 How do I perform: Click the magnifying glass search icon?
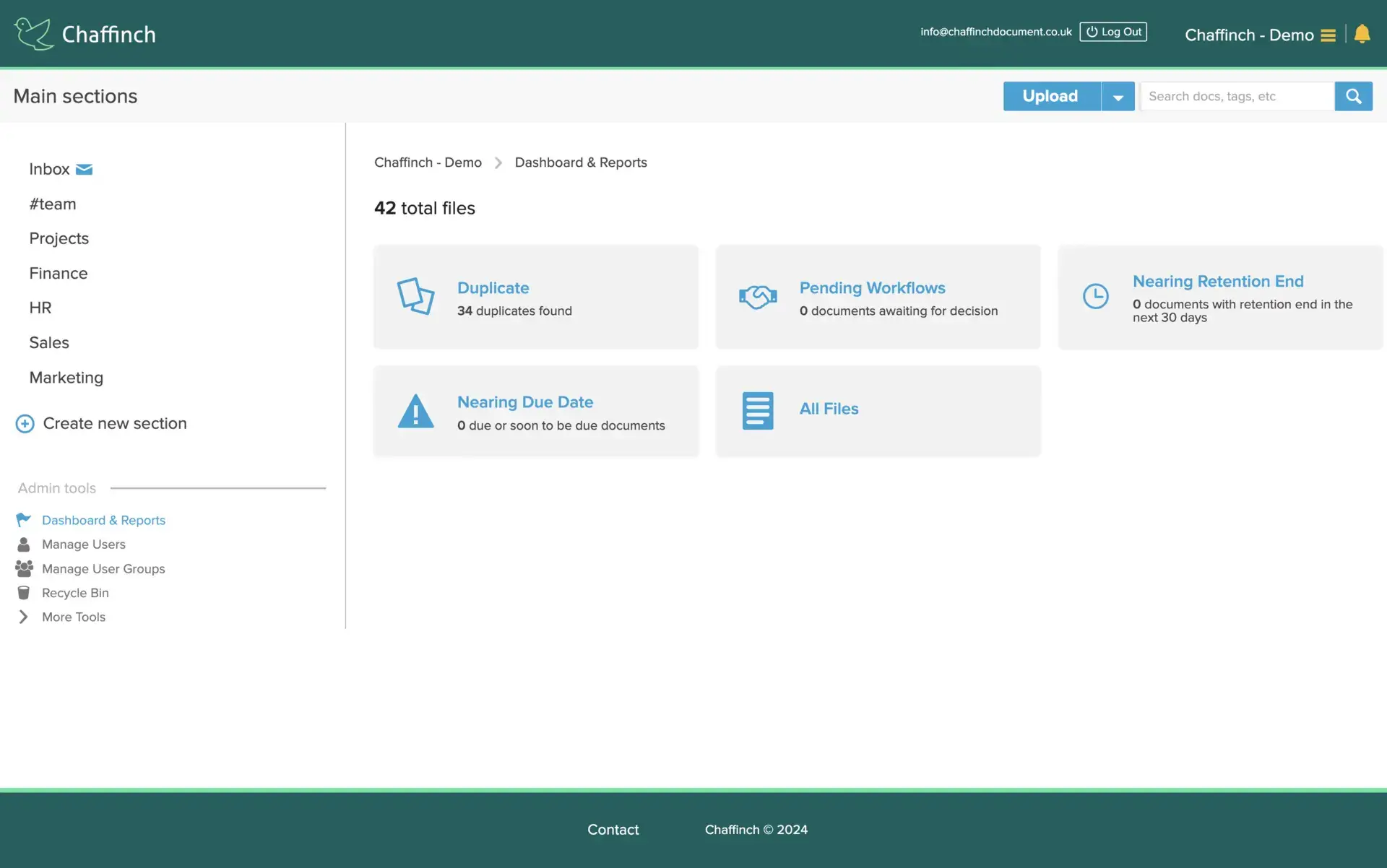[x=1353, y=96]
